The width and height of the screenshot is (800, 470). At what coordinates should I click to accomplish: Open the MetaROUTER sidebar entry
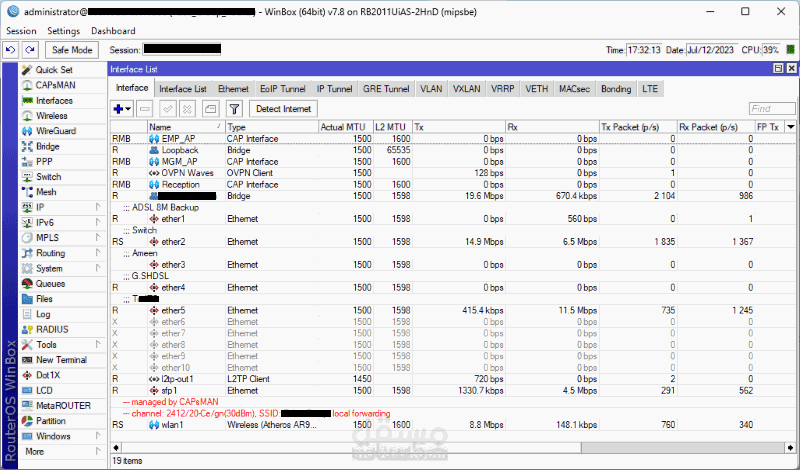[x=62, y=406]
